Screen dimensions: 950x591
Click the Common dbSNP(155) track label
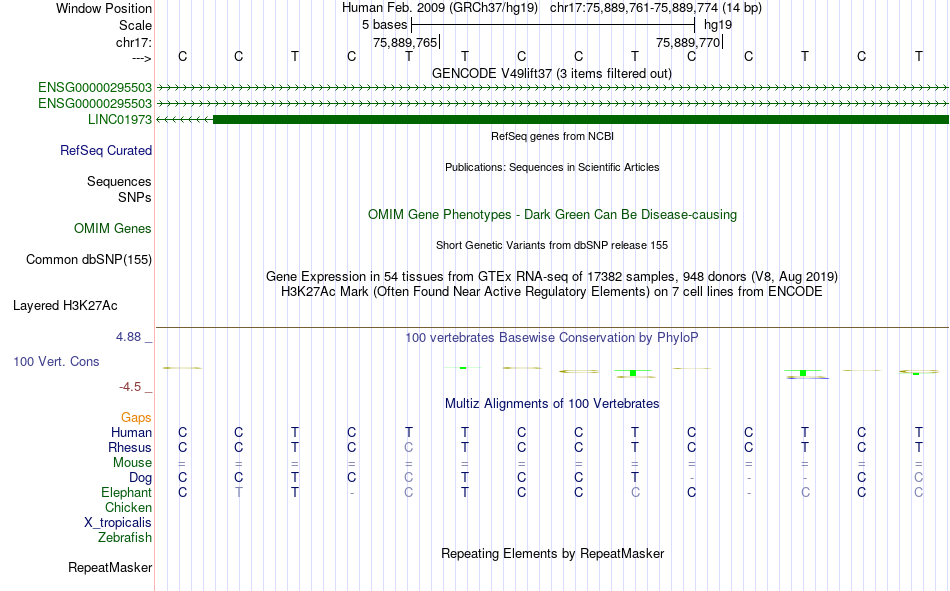point(88,259)
